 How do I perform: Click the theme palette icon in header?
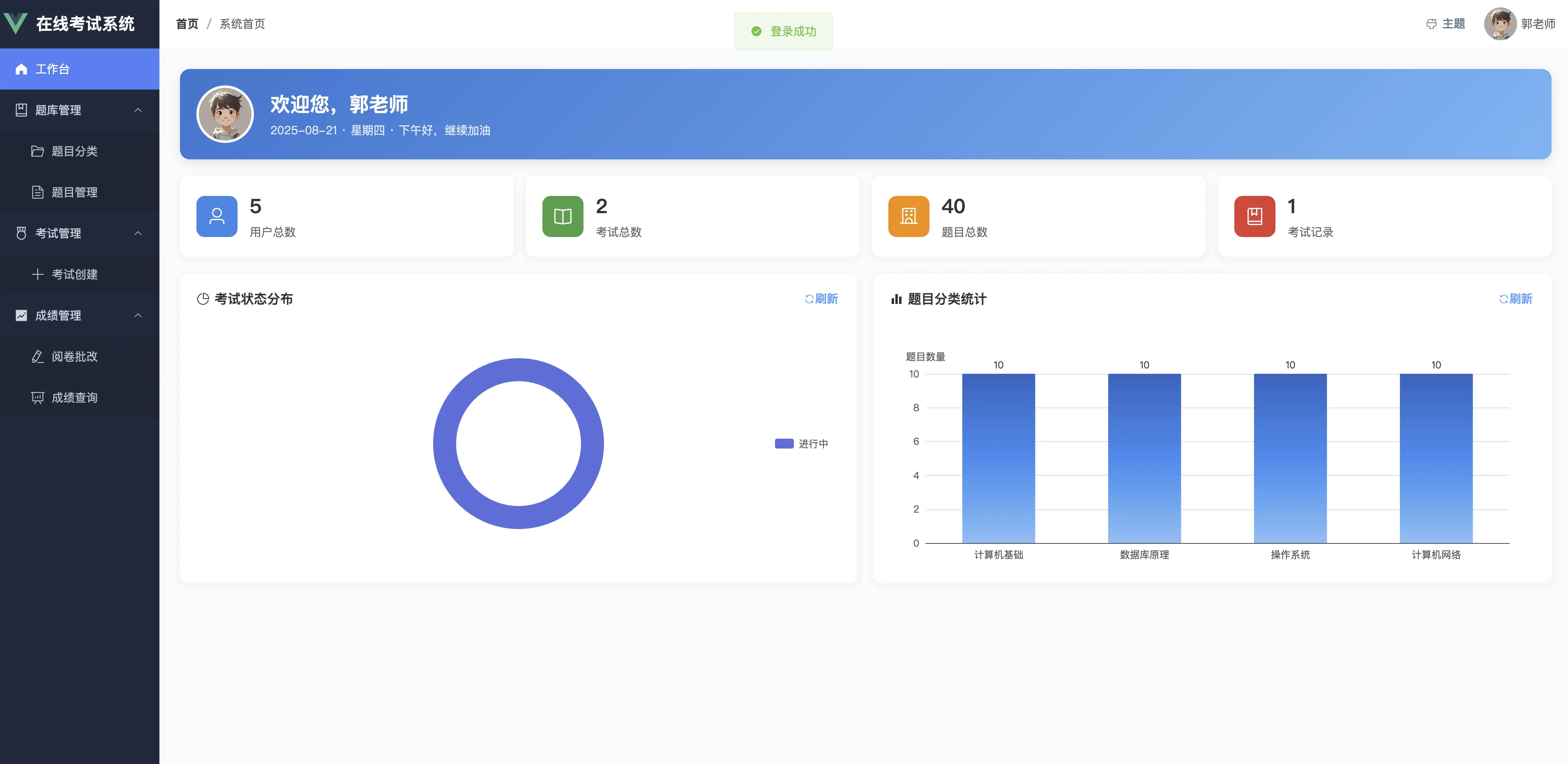click(1431, 24)
